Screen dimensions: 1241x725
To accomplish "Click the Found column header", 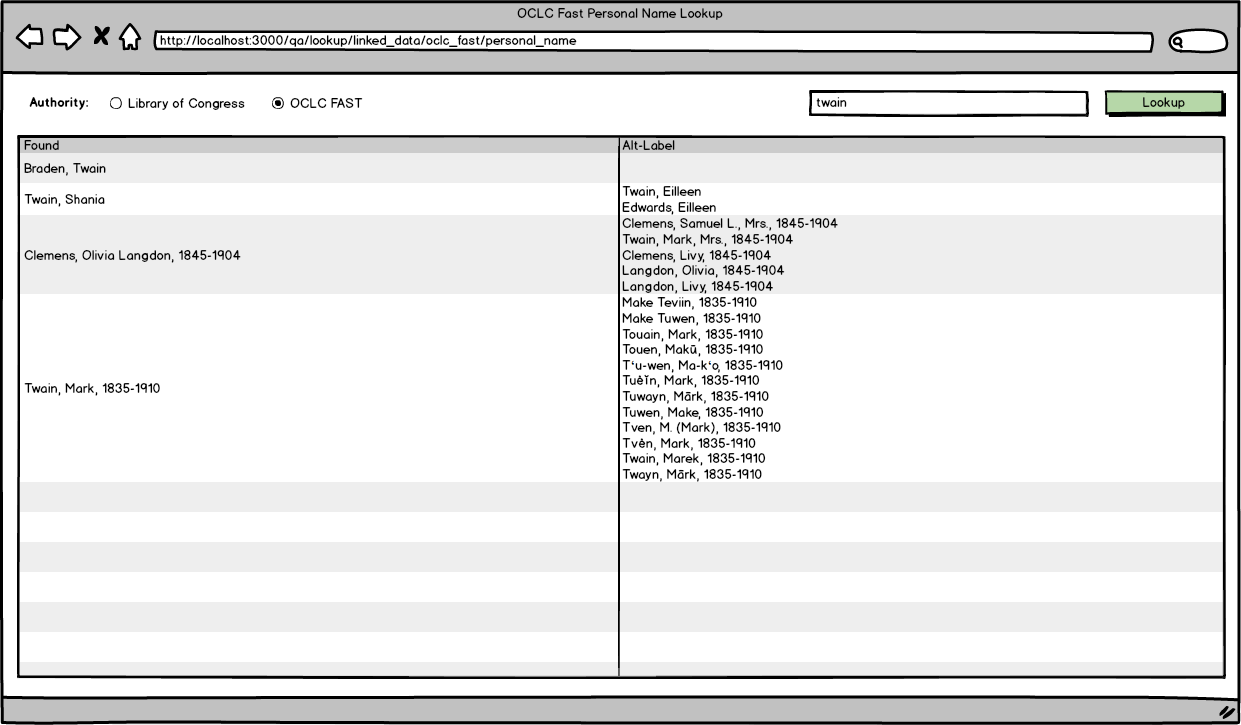I will coord(319,145).
